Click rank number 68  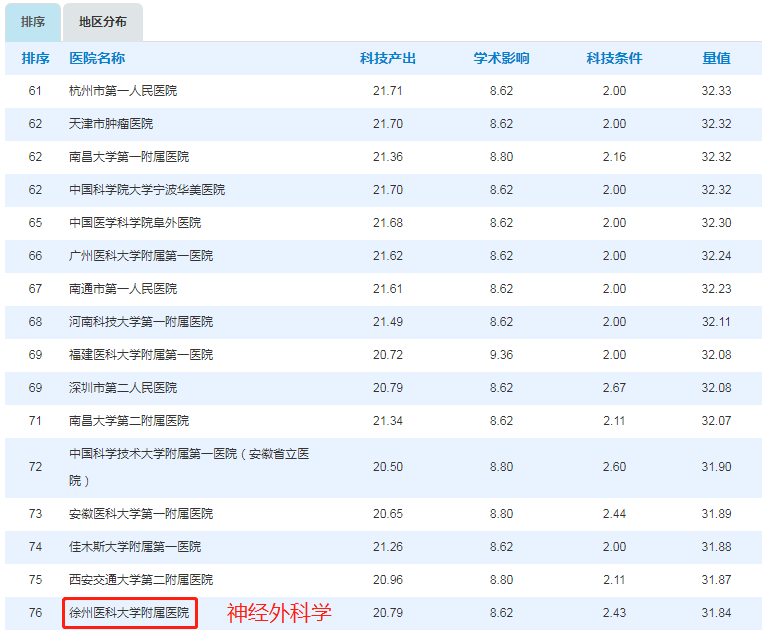pos(35,322)
